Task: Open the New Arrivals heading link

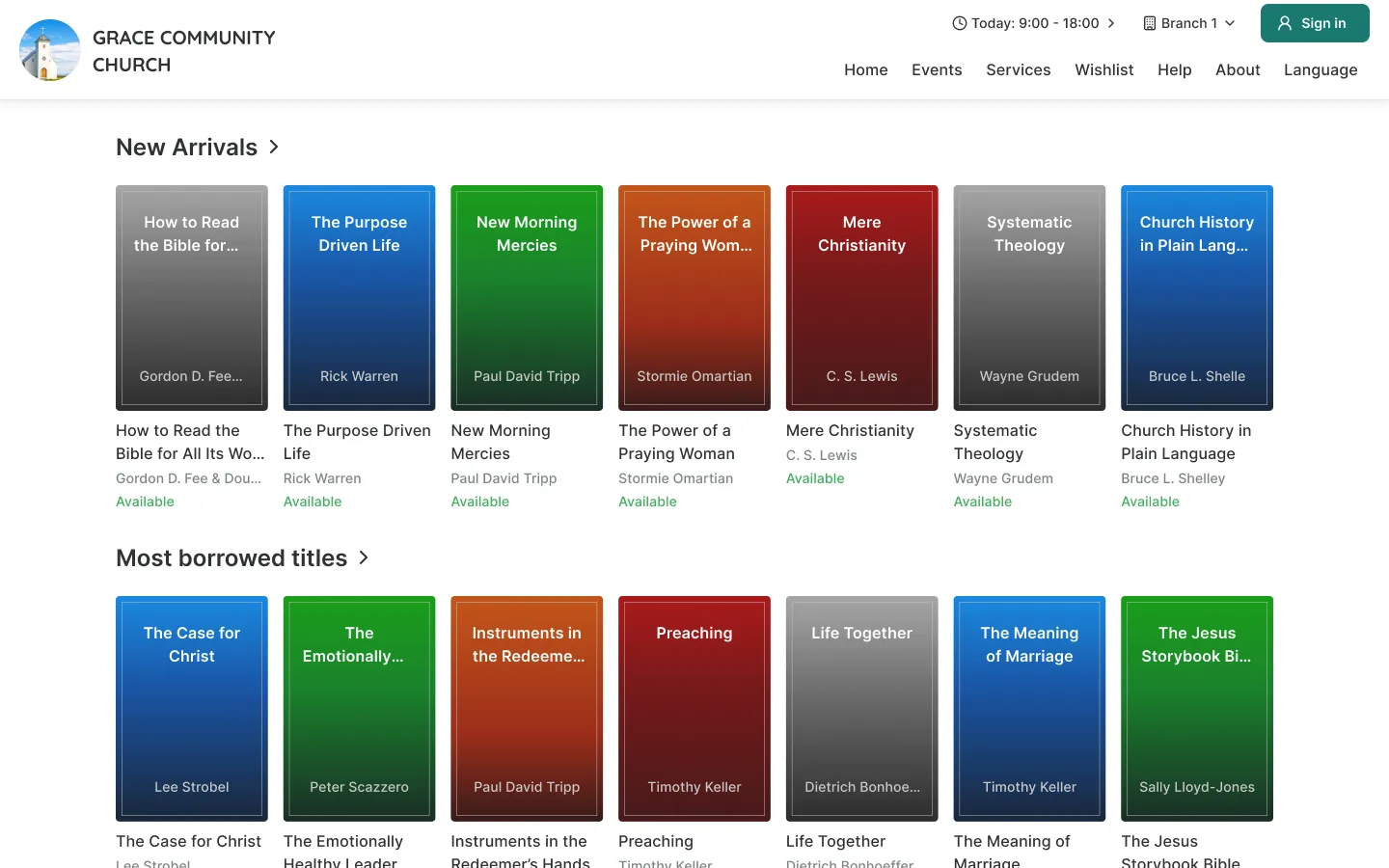Action: (187, 147)
